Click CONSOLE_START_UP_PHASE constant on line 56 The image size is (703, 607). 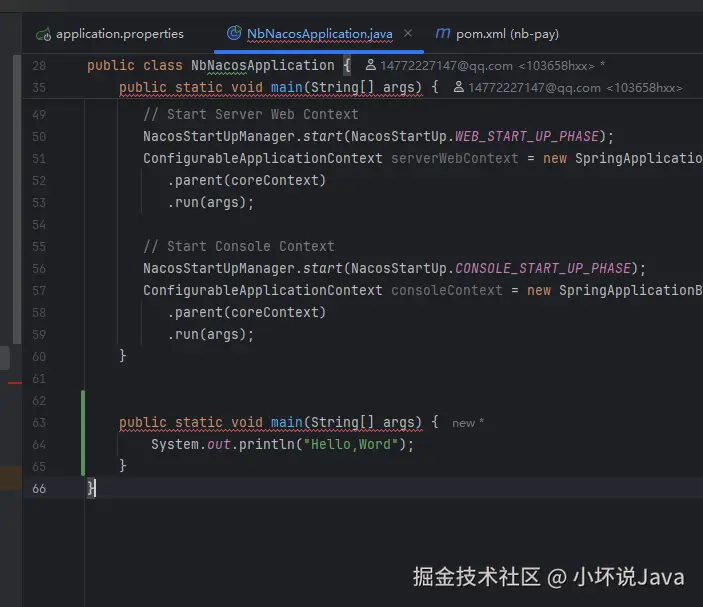click(x=543, y=268)
